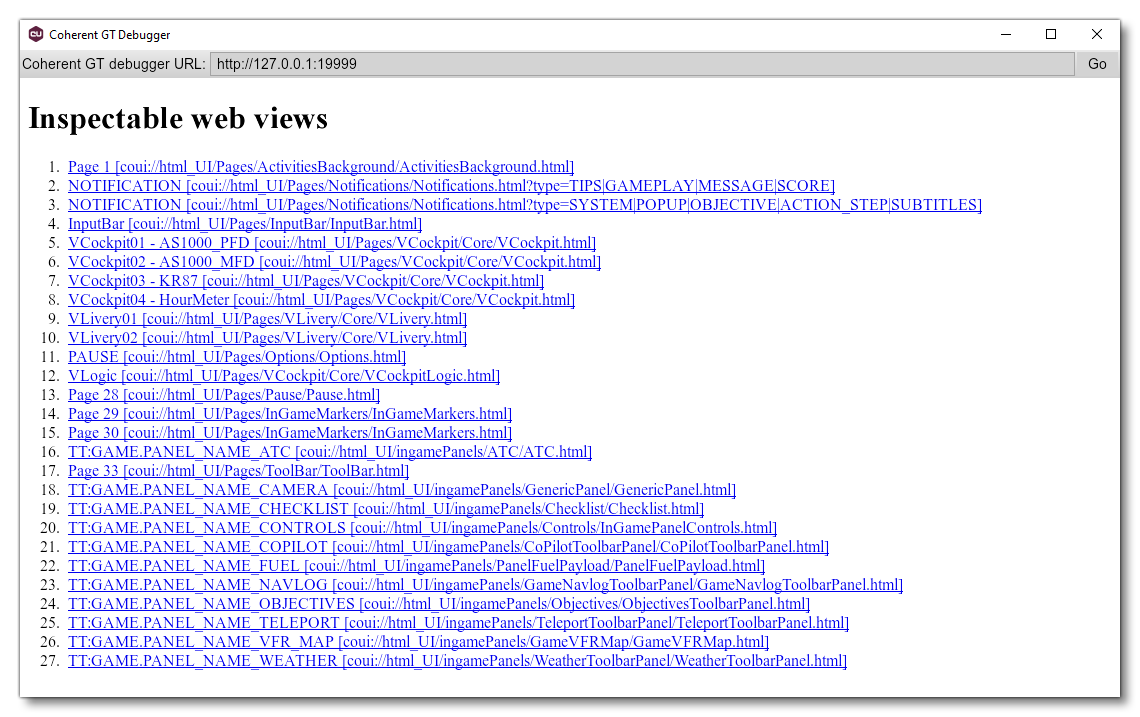1140x717 pixels.
Task: Open VCockpit01 AS1000_PFD inspector
Action: tap(332, 242)
